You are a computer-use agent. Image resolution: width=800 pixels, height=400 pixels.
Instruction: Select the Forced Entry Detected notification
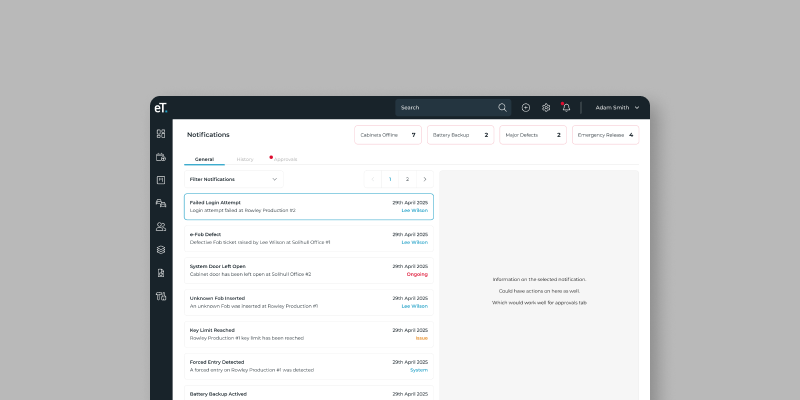click(309, 366)
